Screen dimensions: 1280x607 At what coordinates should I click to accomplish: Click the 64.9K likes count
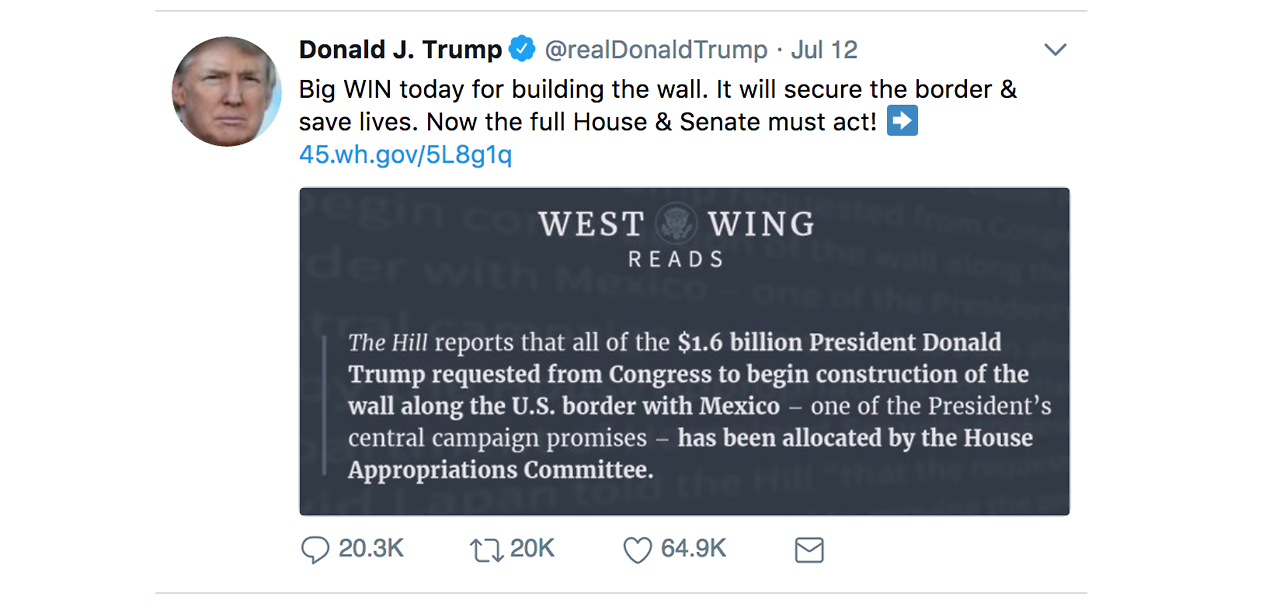(693, 549)
